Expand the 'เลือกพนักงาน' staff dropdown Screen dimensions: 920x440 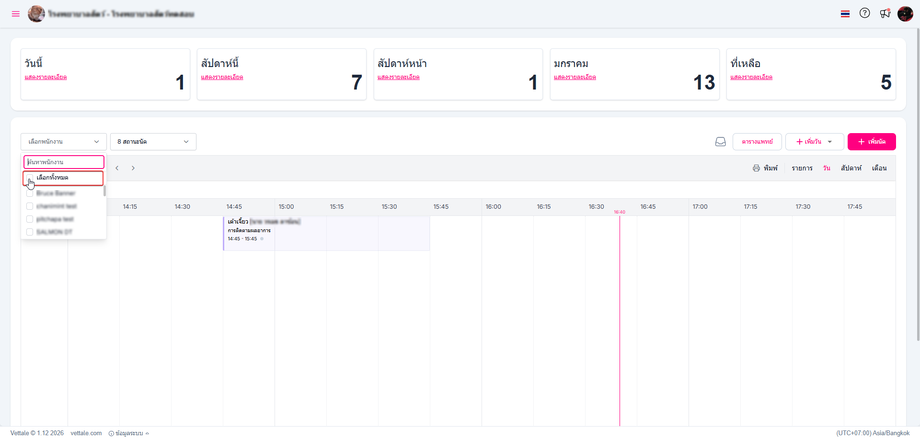click(63, 142)
